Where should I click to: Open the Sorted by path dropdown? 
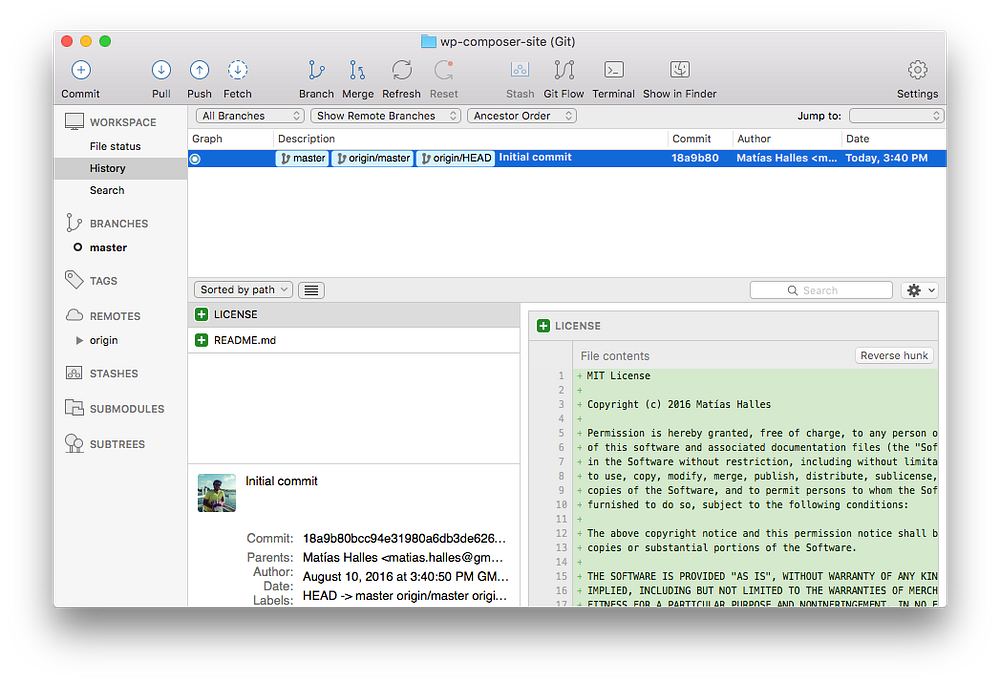point(243,290)
